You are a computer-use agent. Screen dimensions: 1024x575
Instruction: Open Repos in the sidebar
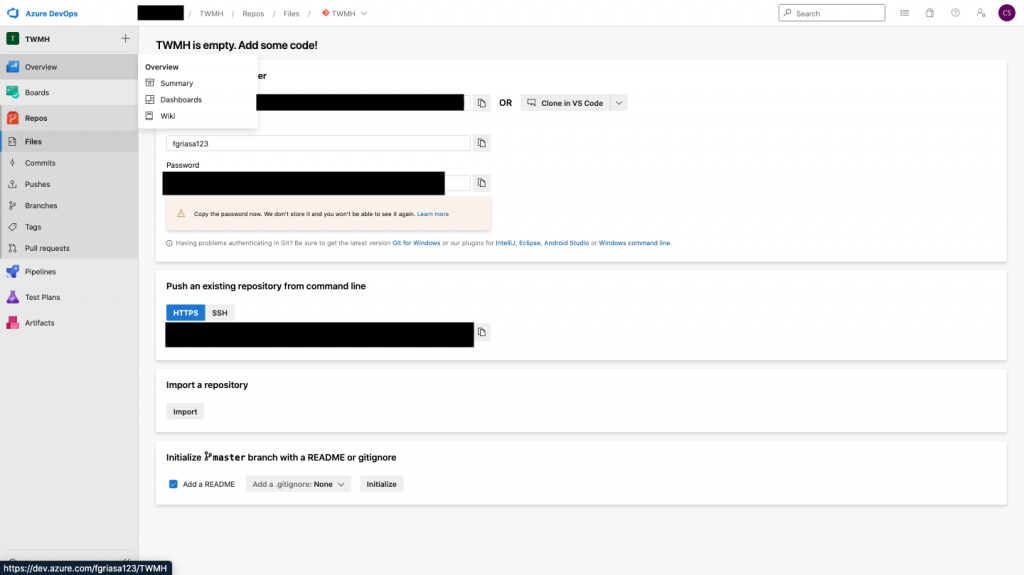click(69, 118)
